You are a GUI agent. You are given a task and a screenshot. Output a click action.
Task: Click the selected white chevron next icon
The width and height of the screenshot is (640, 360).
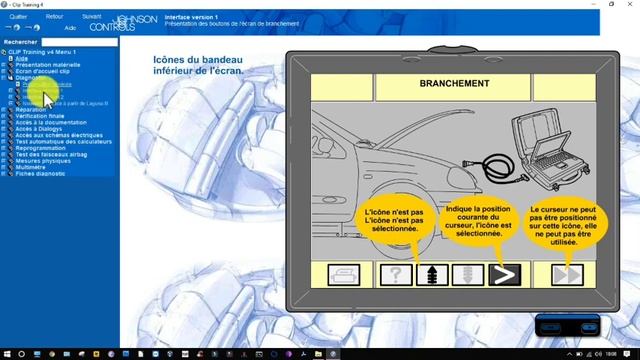pos(504,275)
